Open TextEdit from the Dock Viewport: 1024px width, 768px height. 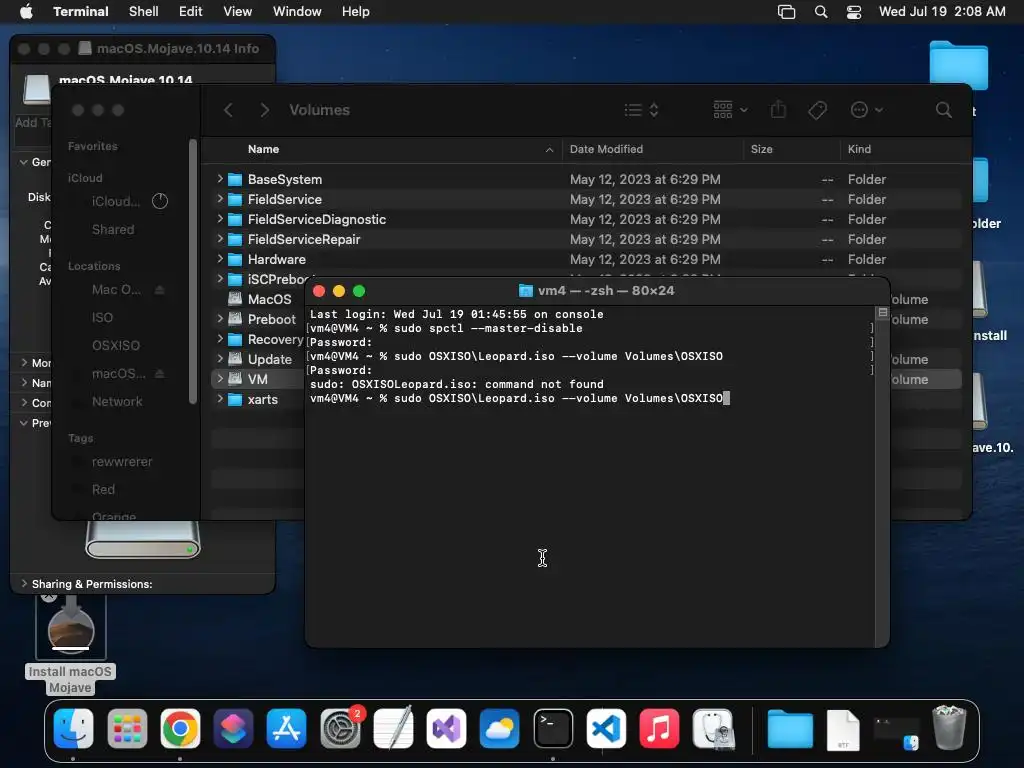pos(393,728)
